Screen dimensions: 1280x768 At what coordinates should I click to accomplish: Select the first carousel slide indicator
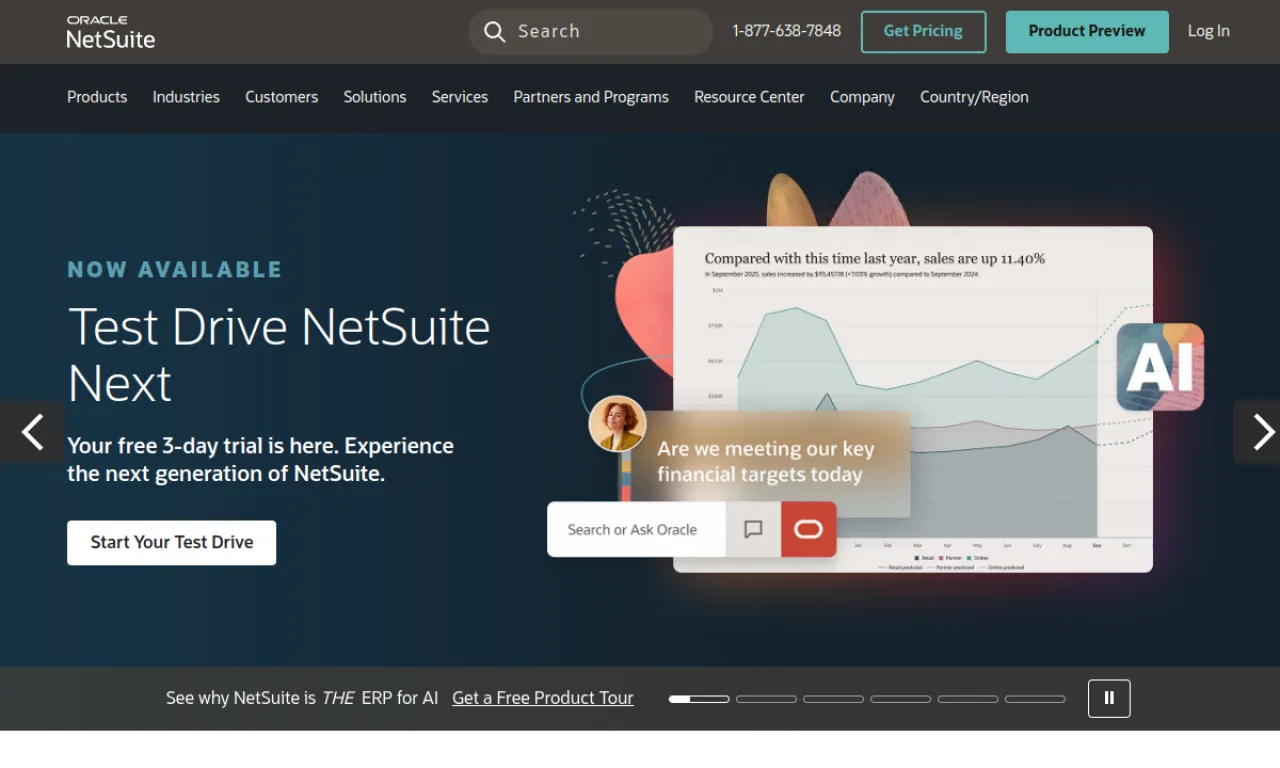click(x=699, y=699)
